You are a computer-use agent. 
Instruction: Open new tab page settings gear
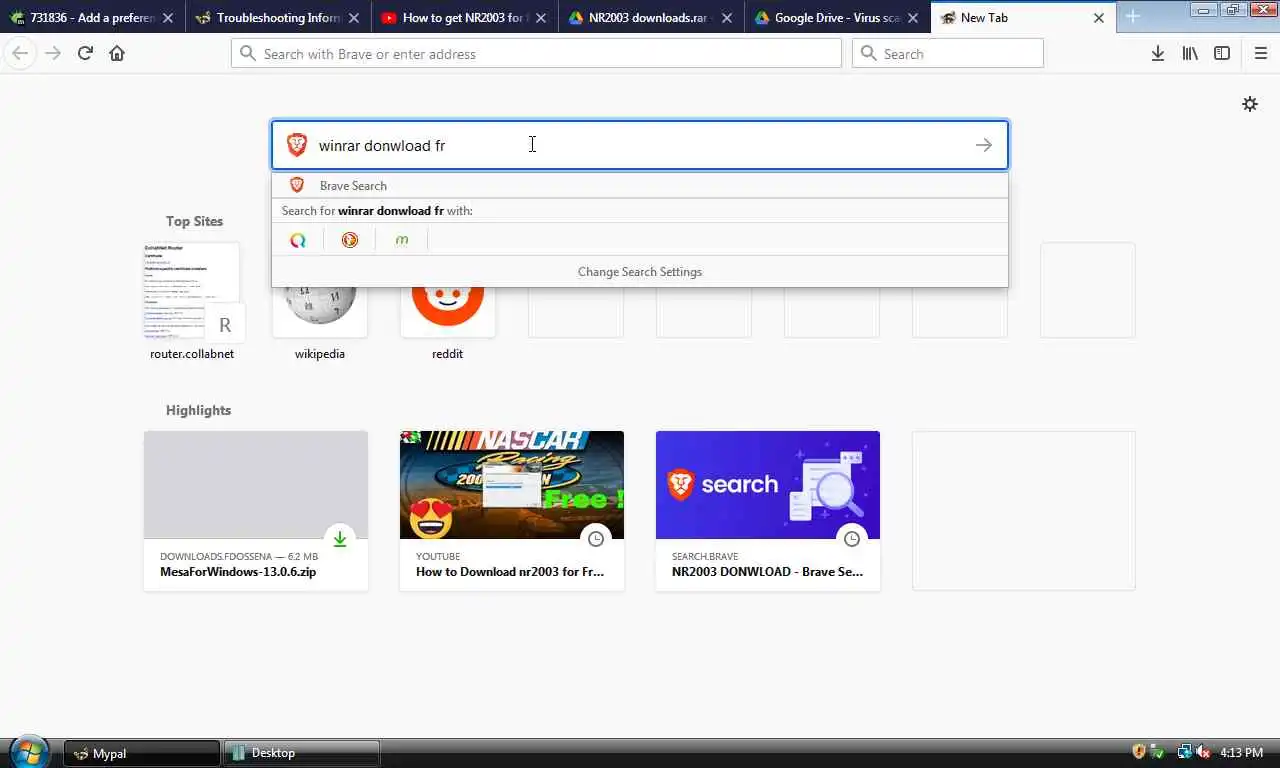tap(1250, 104)
